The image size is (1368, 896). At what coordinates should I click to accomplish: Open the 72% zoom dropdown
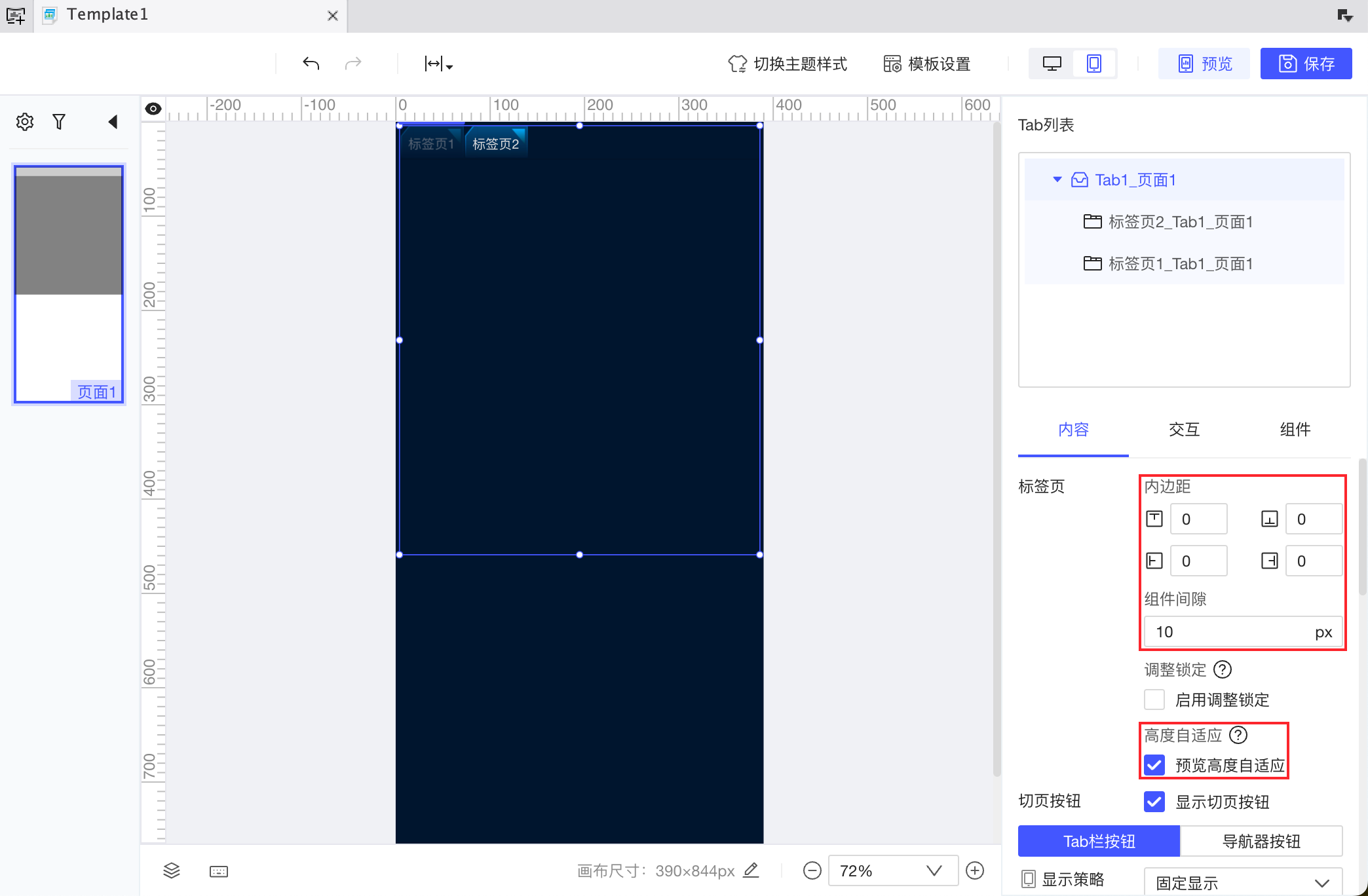[893, 870]
